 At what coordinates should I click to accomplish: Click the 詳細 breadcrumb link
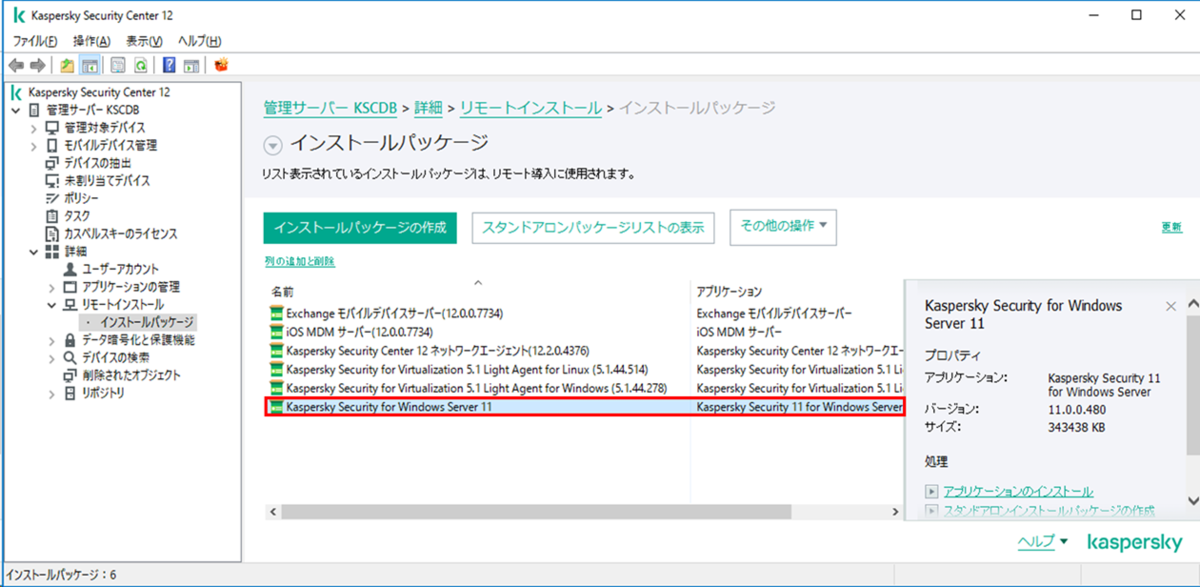click(x=428, y=107)
